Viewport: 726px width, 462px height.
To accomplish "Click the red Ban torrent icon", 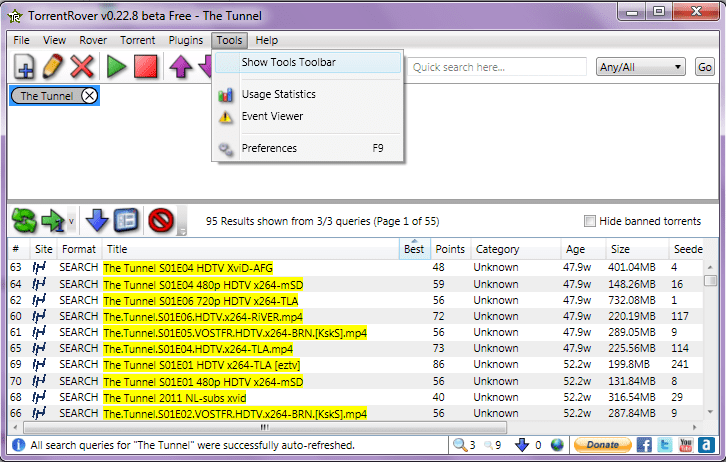I will (x=161, y=220).
